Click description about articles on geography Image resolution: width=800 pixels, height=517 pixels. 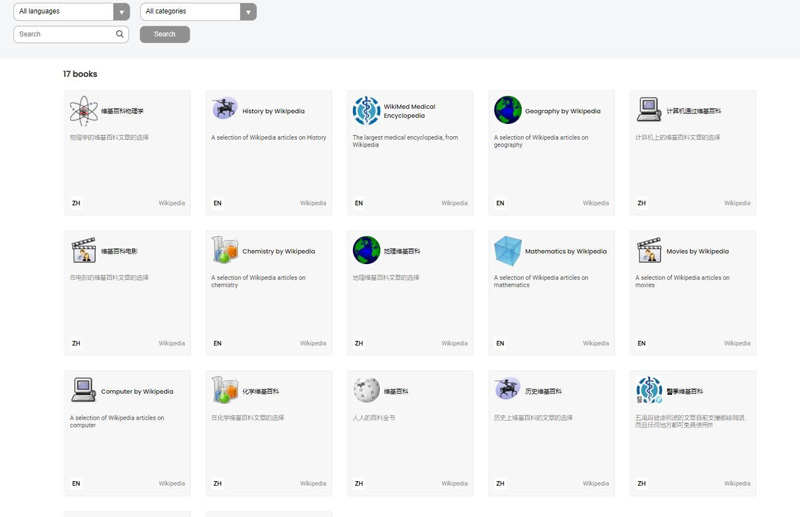541,141
